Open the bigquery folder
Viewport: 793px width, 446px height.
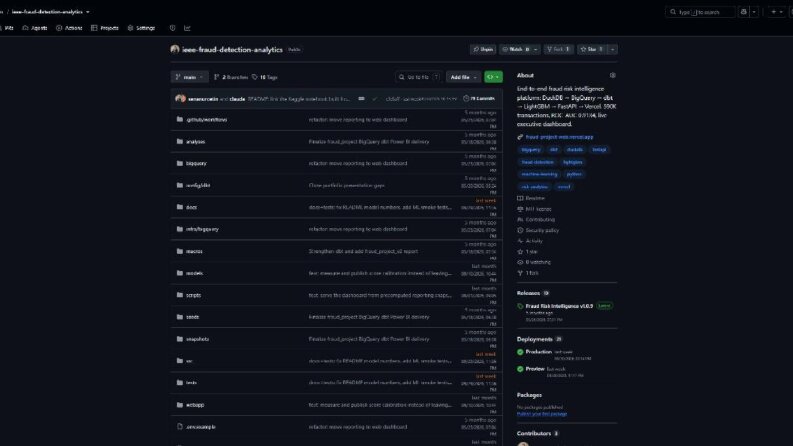[x=196, y=163]
